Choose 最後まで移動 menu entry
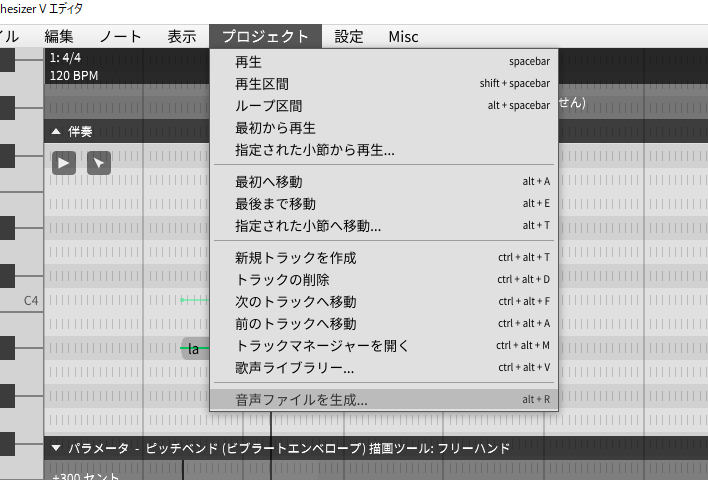Screen dimensions: 708x480 coord(384,204)
